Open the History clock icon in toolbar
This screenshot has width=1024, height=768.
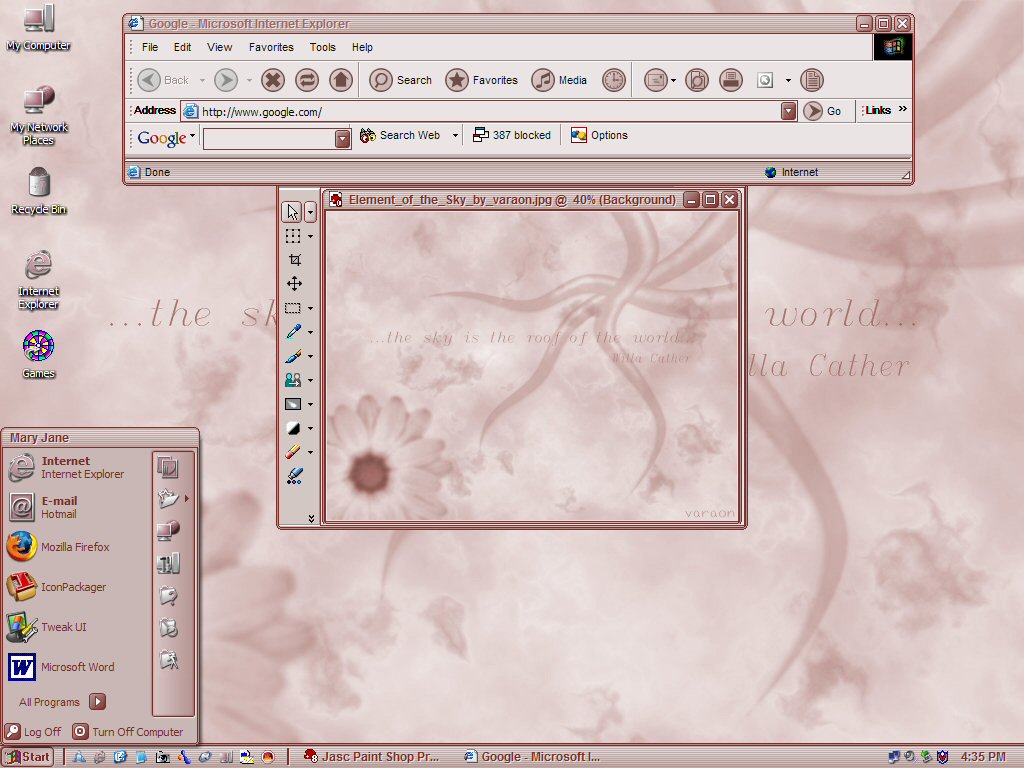614,80
